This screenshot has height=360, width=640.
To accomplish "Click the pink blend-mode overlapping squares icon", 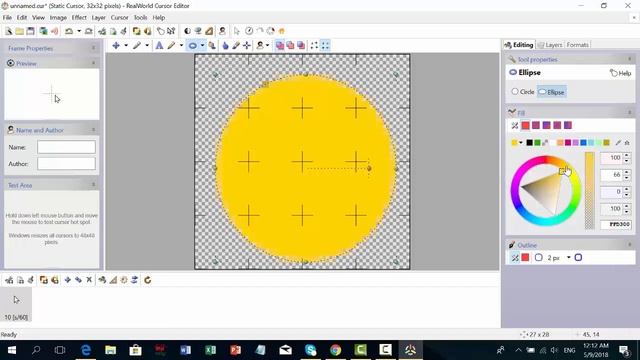I will (x=280, y=46).
